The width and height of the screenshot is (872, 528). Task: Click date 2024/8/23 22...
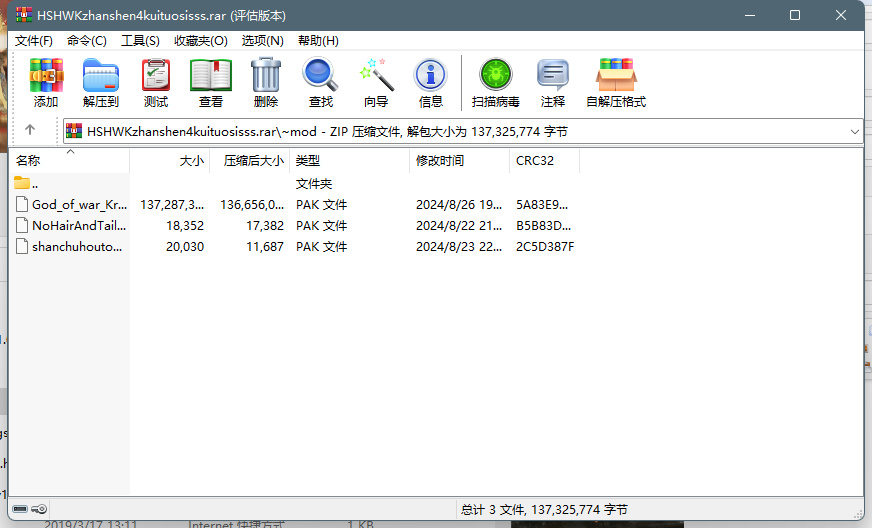[x=459, y=247]
